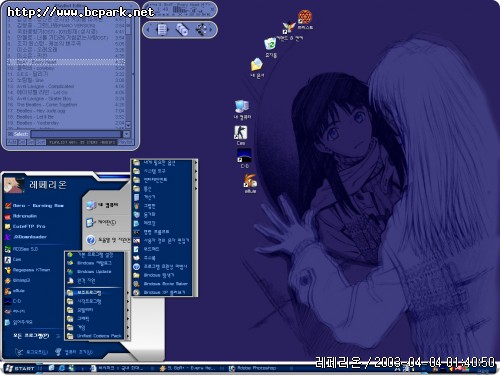Open Winamp3 in the Start menu list
Image resolution: width=500 pixels, height=375 pixels.
point(17,280)
